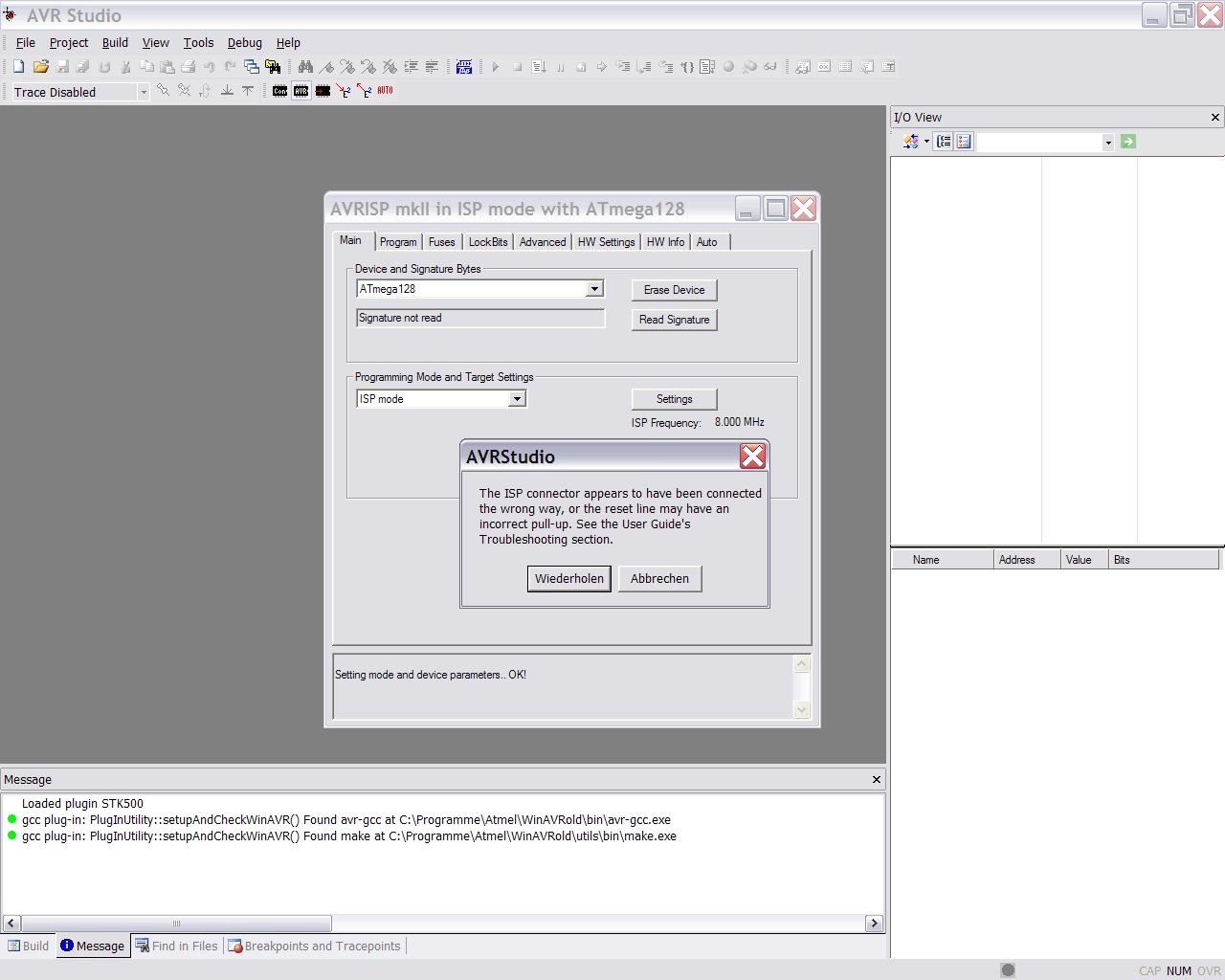
Task: Toggle bookmark with the flag icon
Action: pyautogui.click(x=326, y=66)
